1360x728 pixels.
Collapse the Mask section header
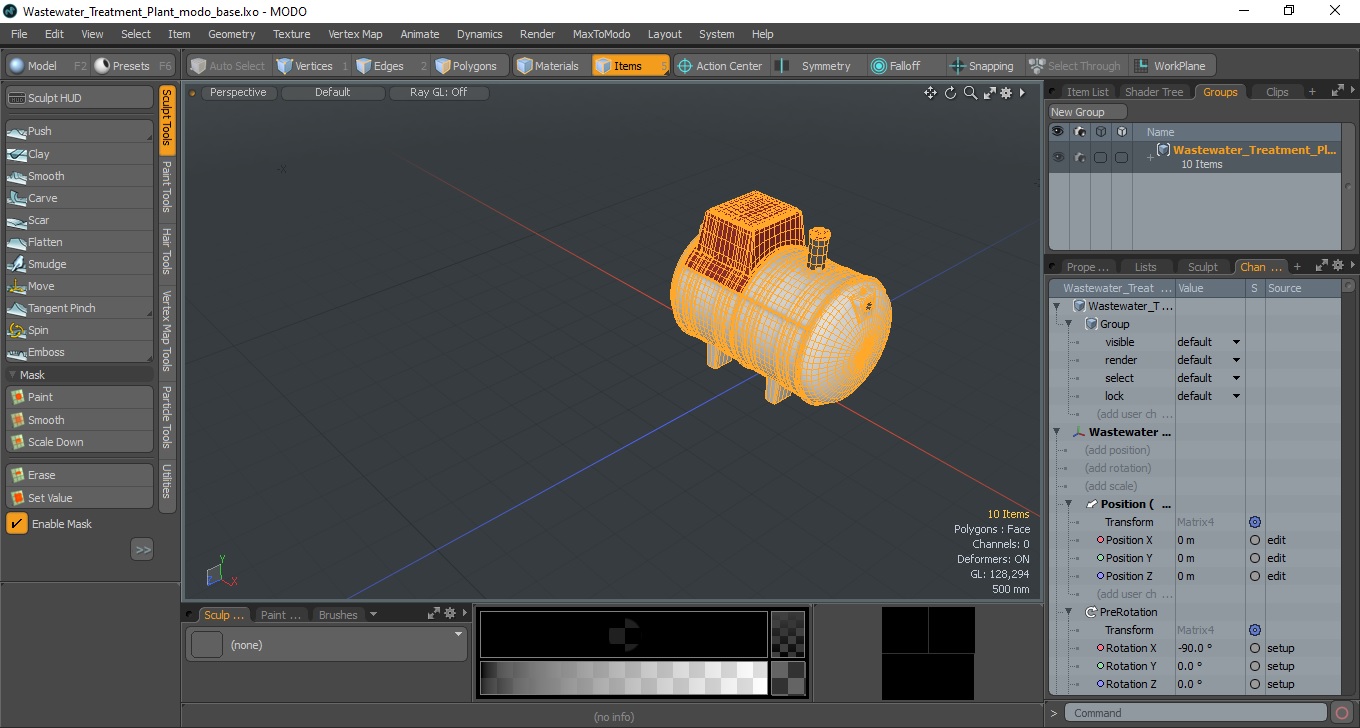(79, 375)
